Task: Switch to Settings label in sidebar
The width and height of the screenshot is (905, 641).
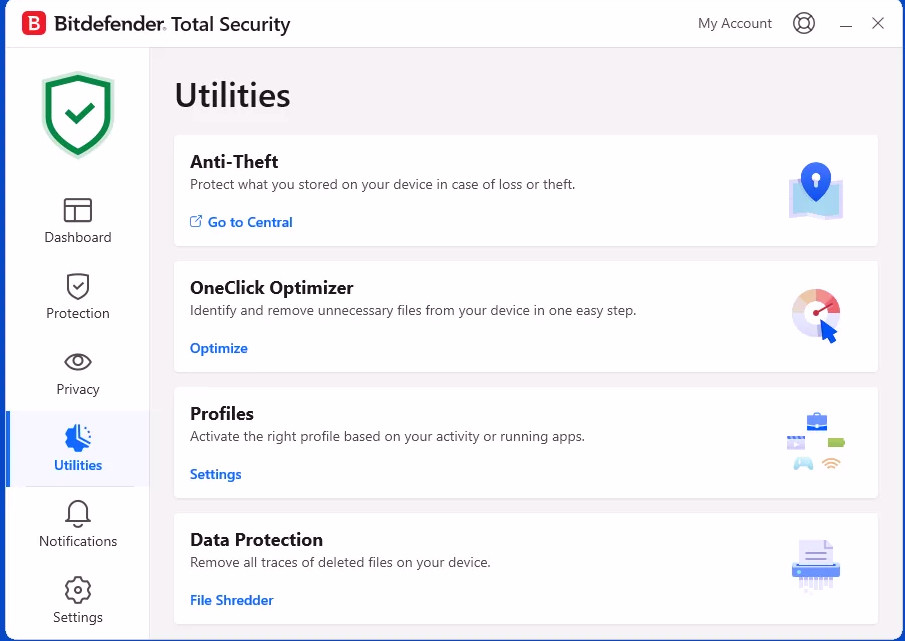Action: coord(78,617)
